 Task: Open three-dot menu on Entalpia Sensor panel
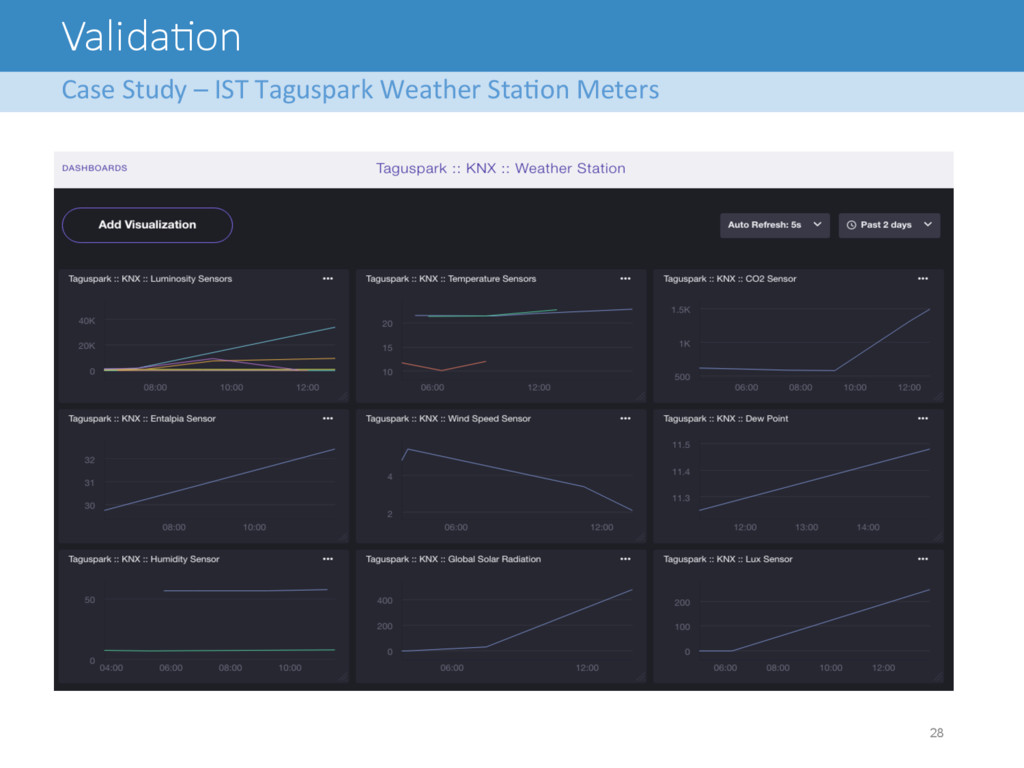[328, 419]
